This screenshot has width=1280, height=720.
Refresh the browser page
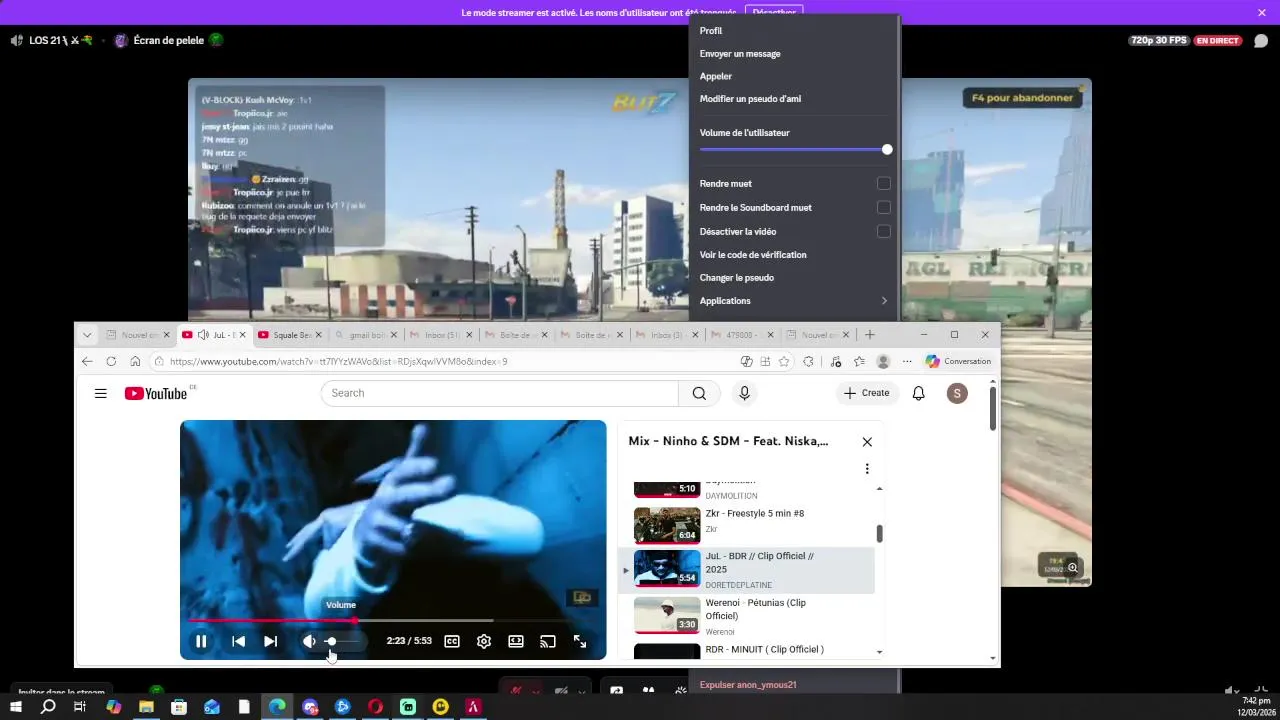tap(111, 361)
